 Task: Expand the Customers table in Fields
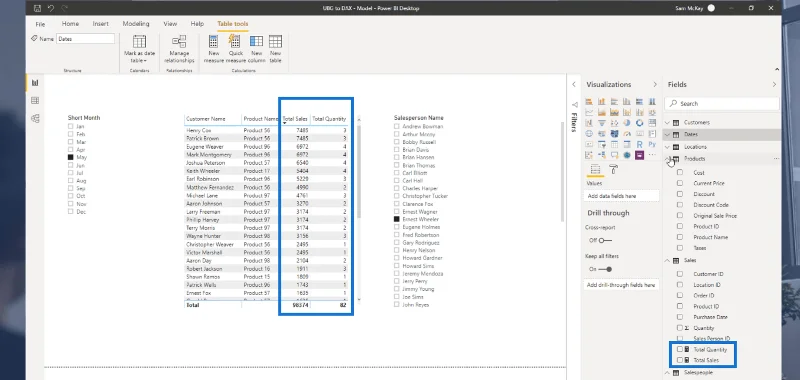click(668, 122)
